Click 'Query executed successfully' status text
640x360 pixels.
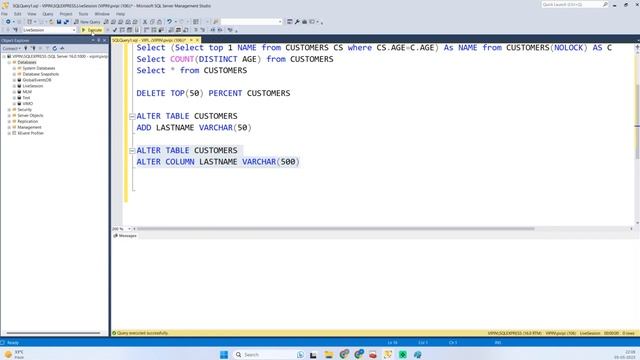(x=142, y=333)
